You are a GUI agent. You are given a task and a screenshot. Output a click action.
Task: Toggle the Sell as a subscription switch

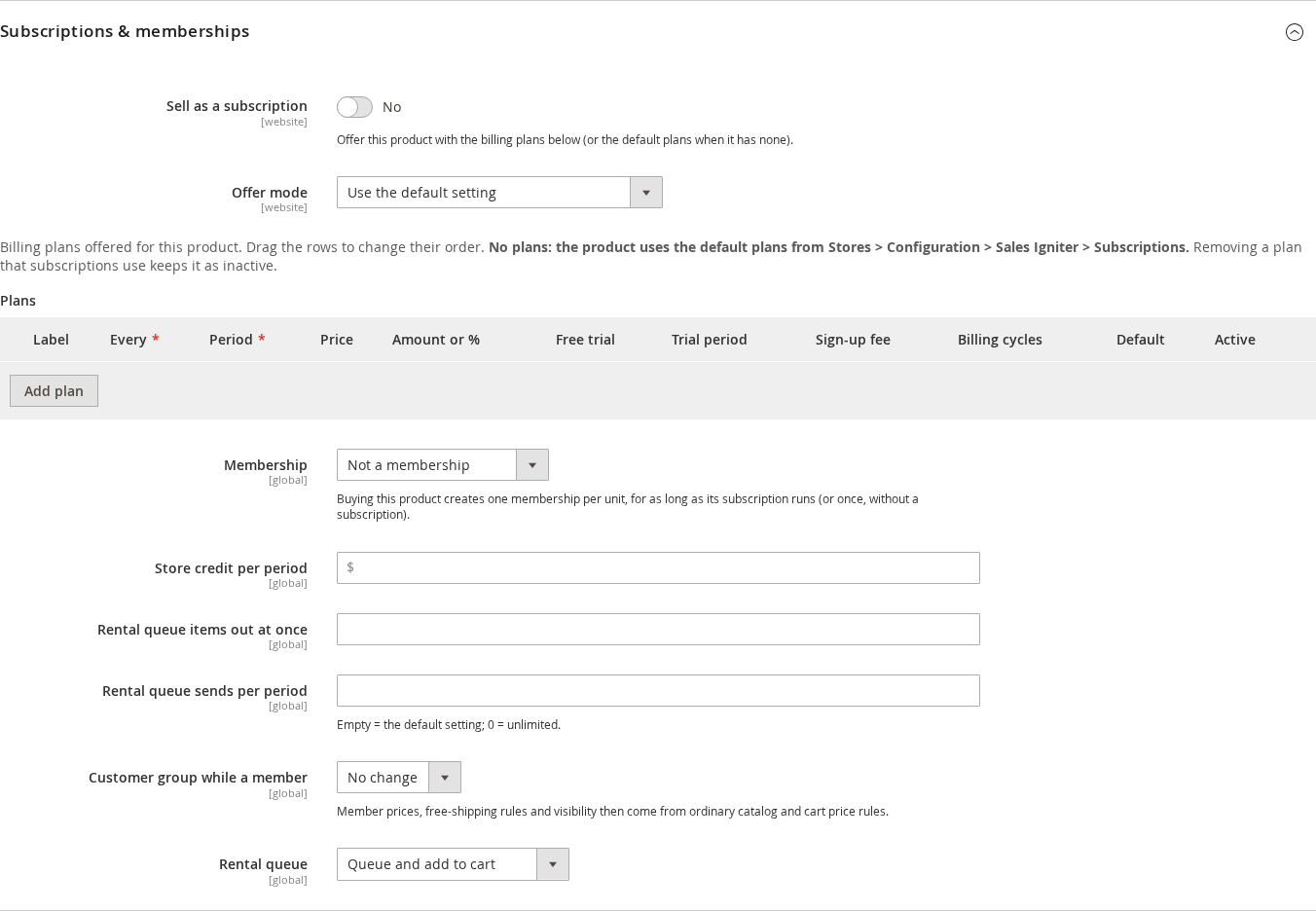tap(354, 107)
